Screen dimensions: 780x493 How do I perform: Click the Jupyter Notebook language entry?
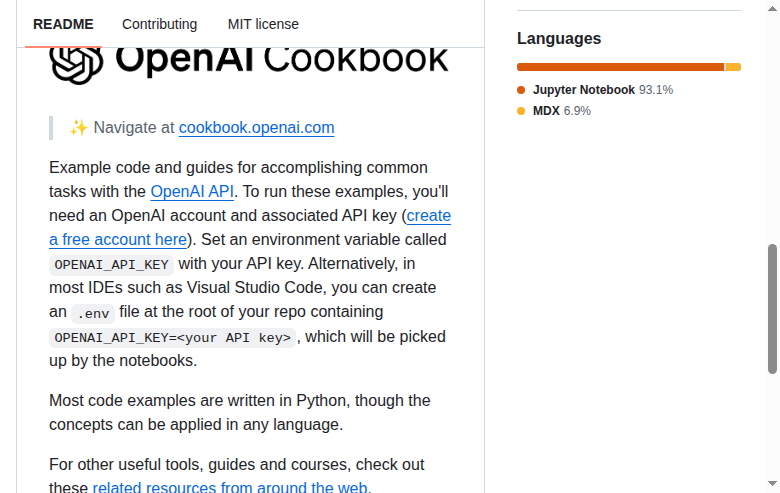click(x=595, y=90)
